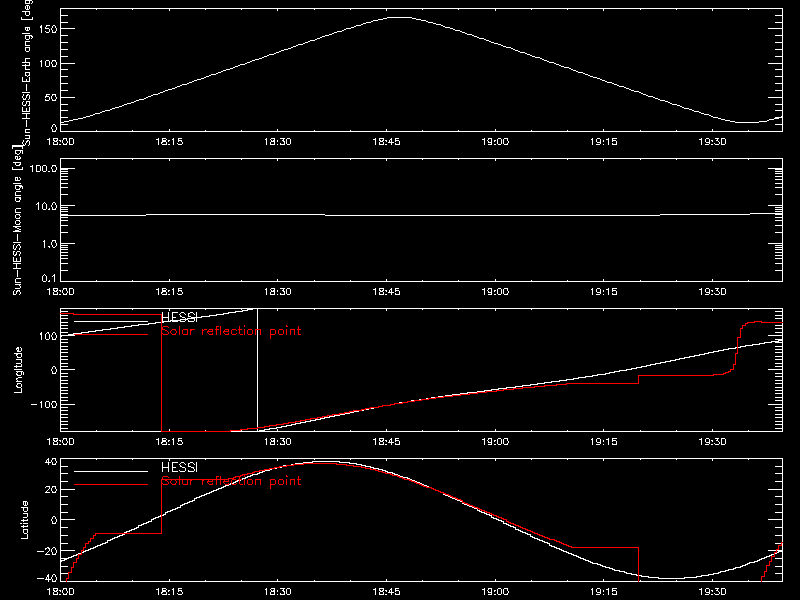
Task: Click the "19:30" tick below Earth angle plot
Action: pos(712,142)
